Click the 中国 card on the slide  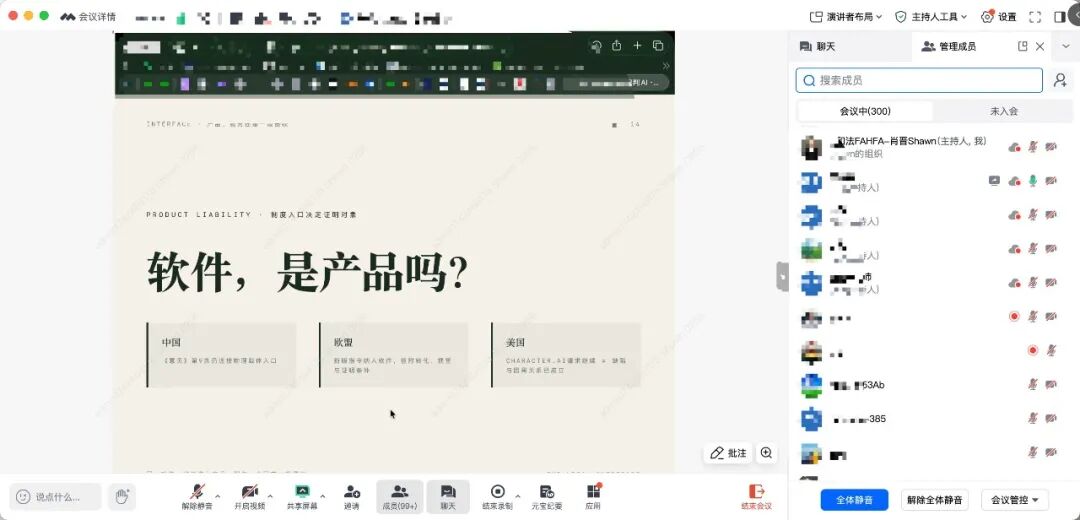[x=221, y=355]
